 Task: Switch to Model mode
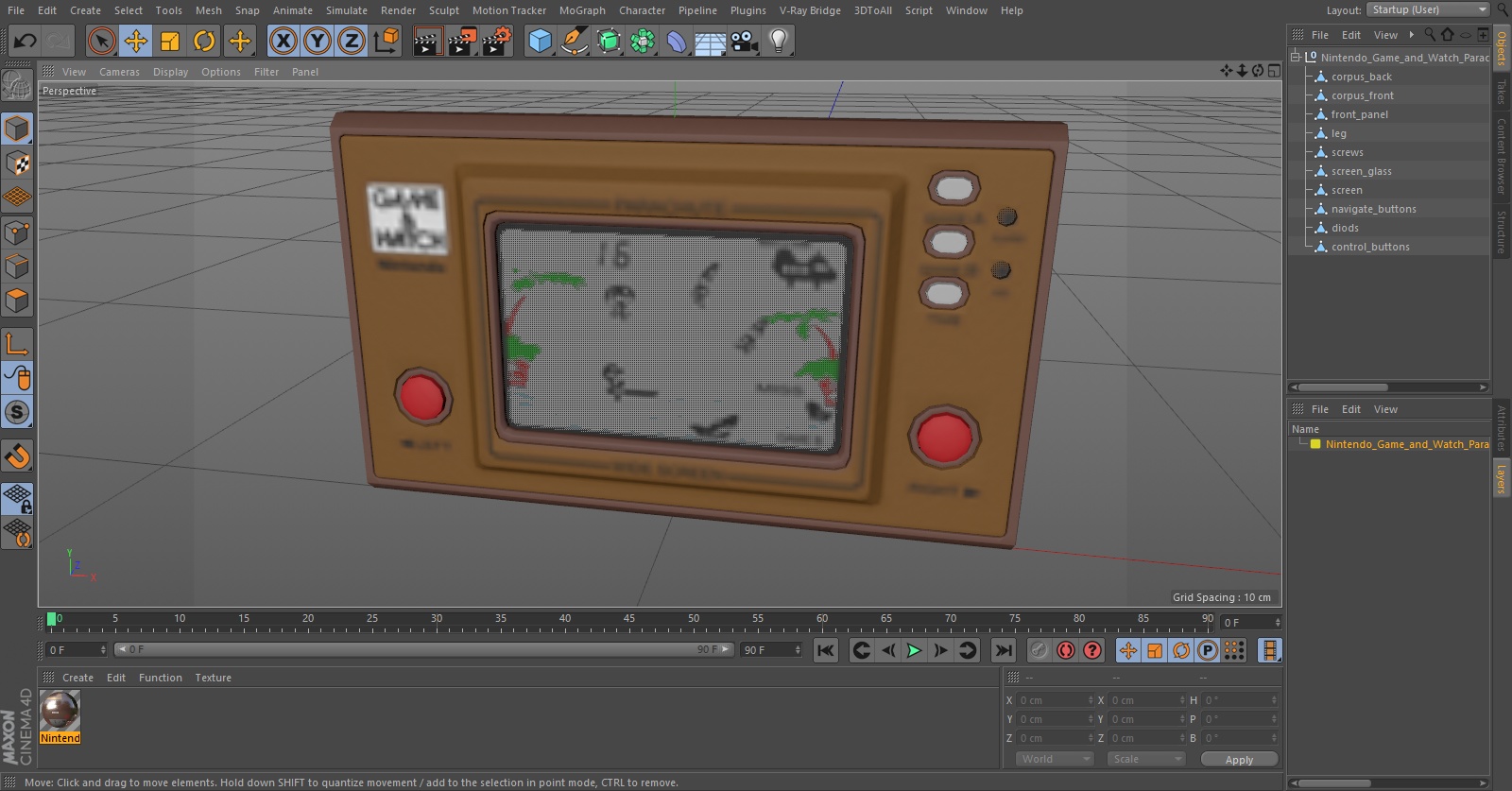point(17,128)
